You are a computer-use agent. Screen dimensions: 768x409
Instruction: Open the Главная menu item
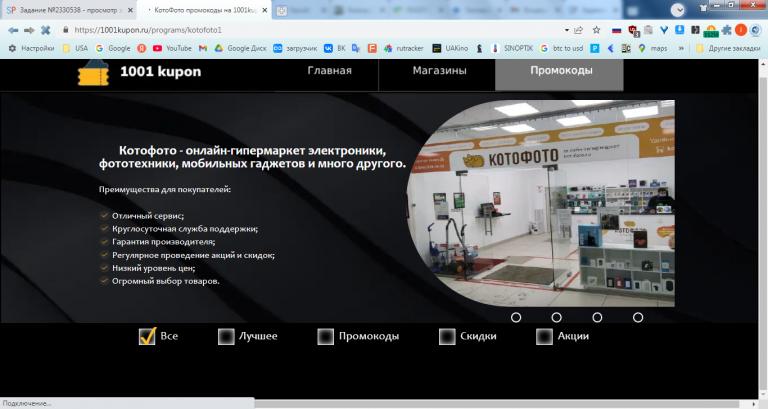(x=330, y=71)
